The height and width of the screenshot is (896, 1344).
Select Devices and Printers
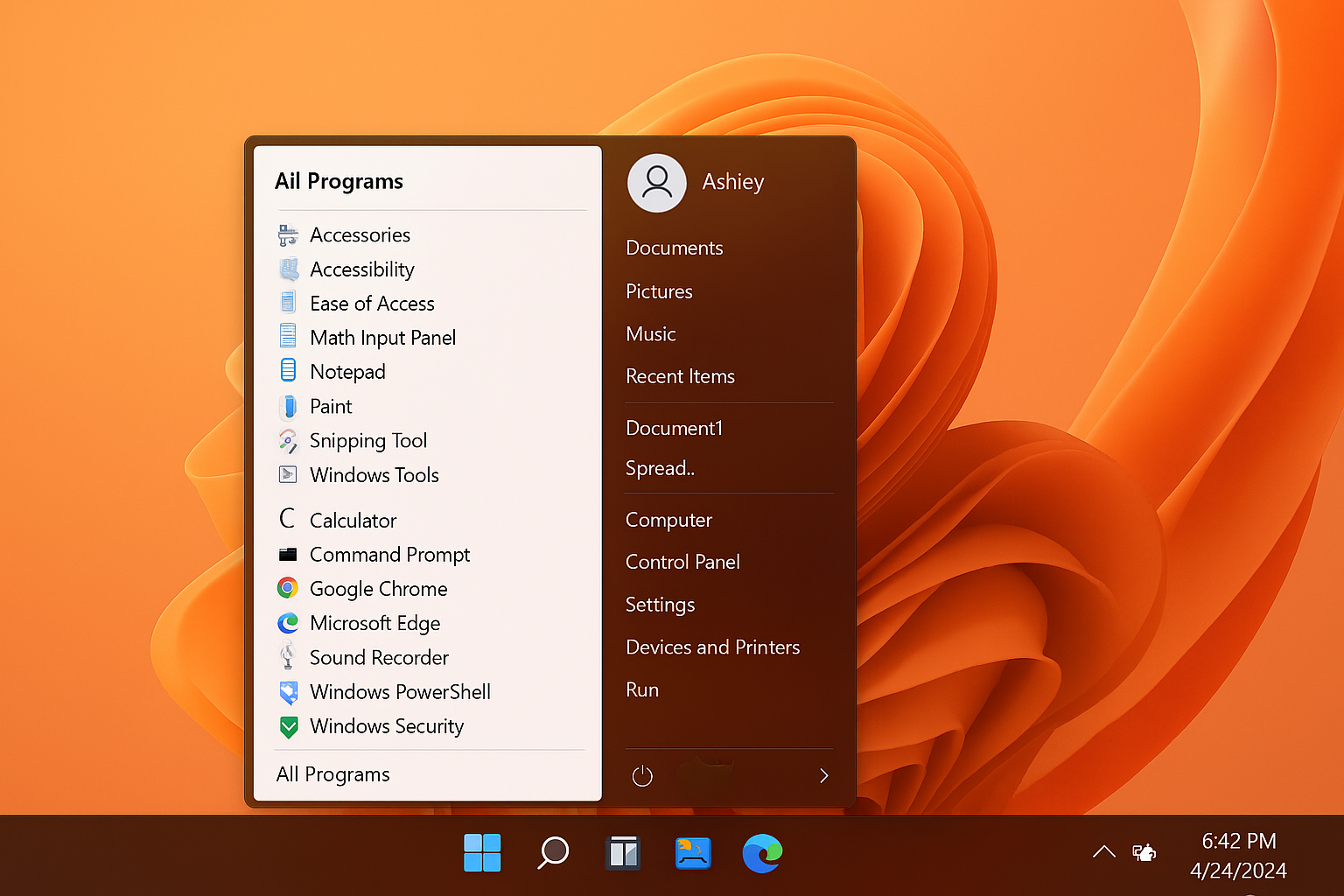pyautogui.click(x=712, y=647)
